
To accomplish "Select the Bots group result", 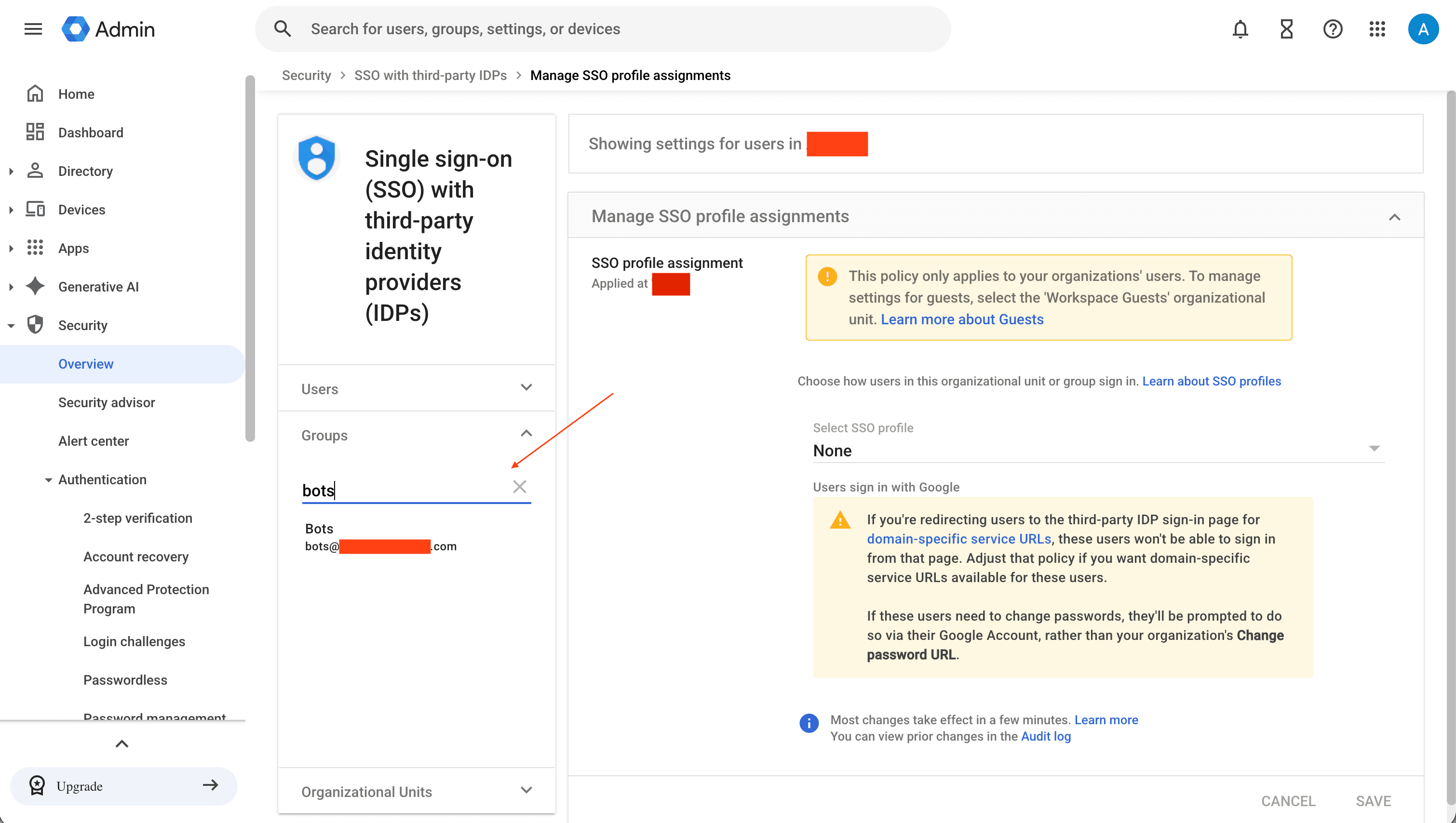I will (x=380, y=537).
